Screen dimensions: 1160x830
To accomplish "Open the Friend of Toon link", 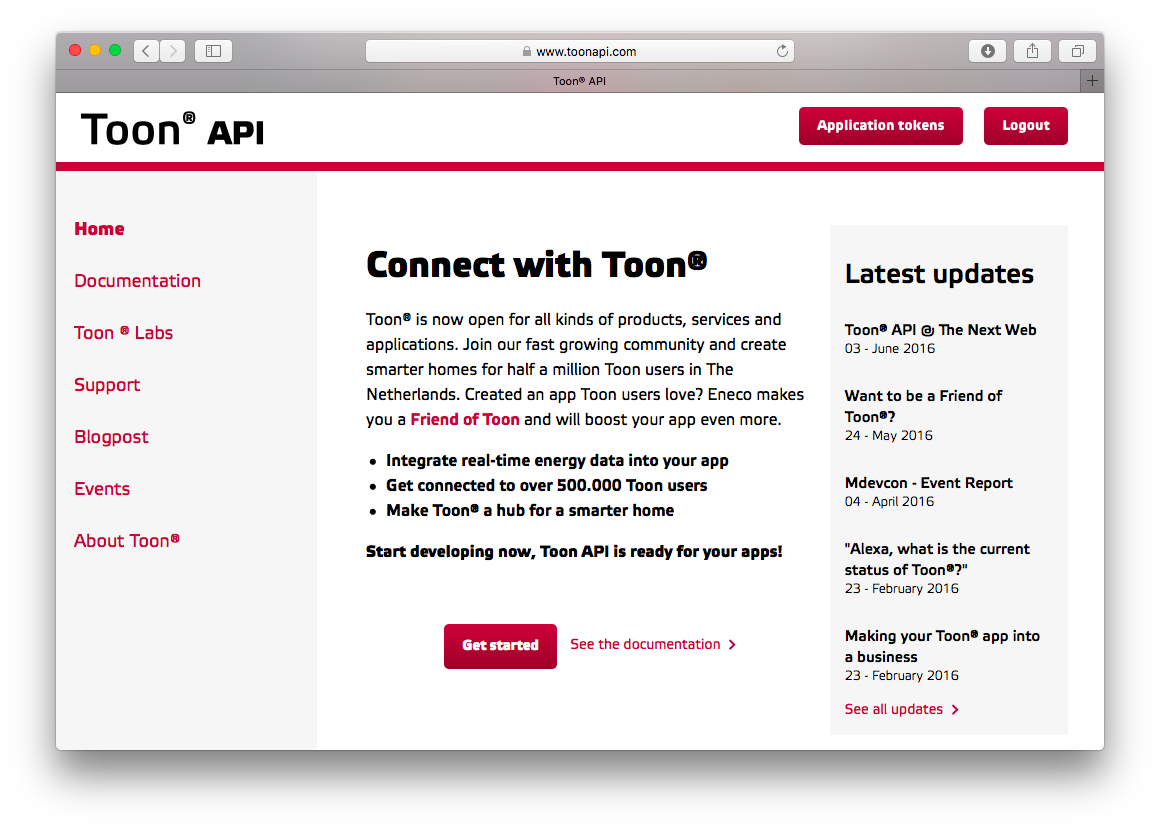I will [465, 420].
